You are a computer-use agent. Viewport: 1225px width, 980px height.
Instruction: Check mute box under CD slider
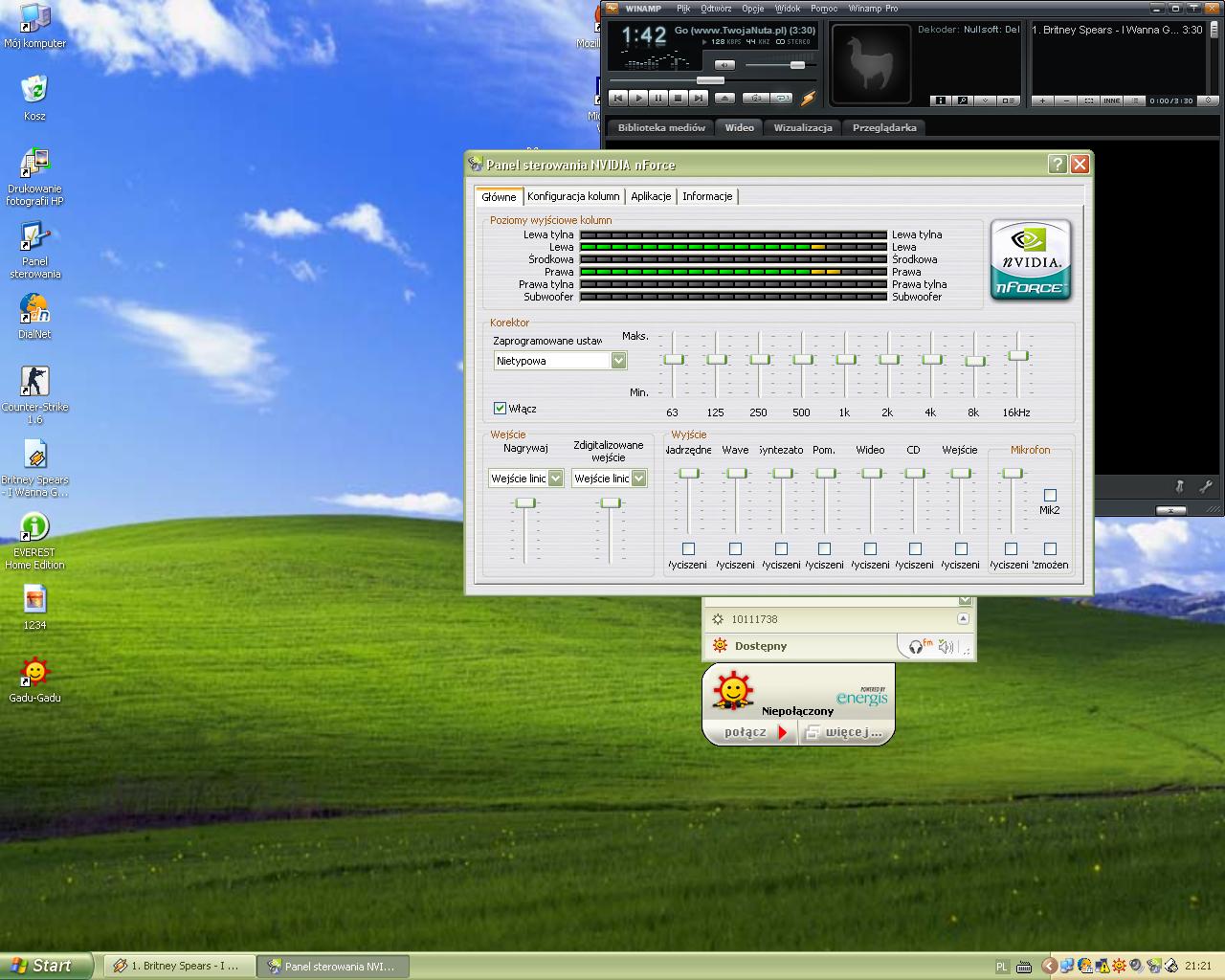click(x=915, y=548)
